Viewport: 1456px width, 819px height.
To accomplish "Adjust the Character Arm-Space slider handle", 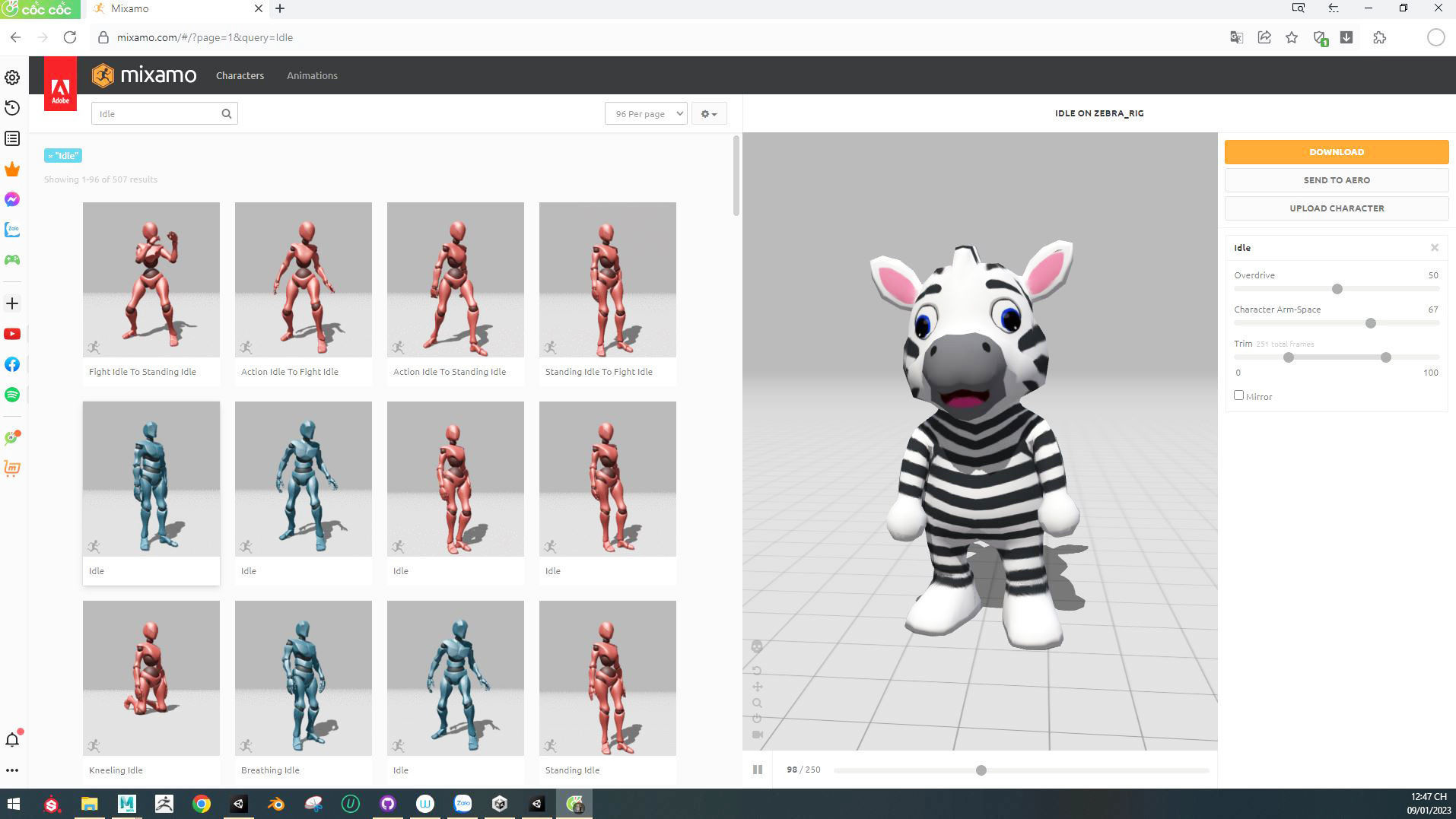I will click(x=1371, y=323).
